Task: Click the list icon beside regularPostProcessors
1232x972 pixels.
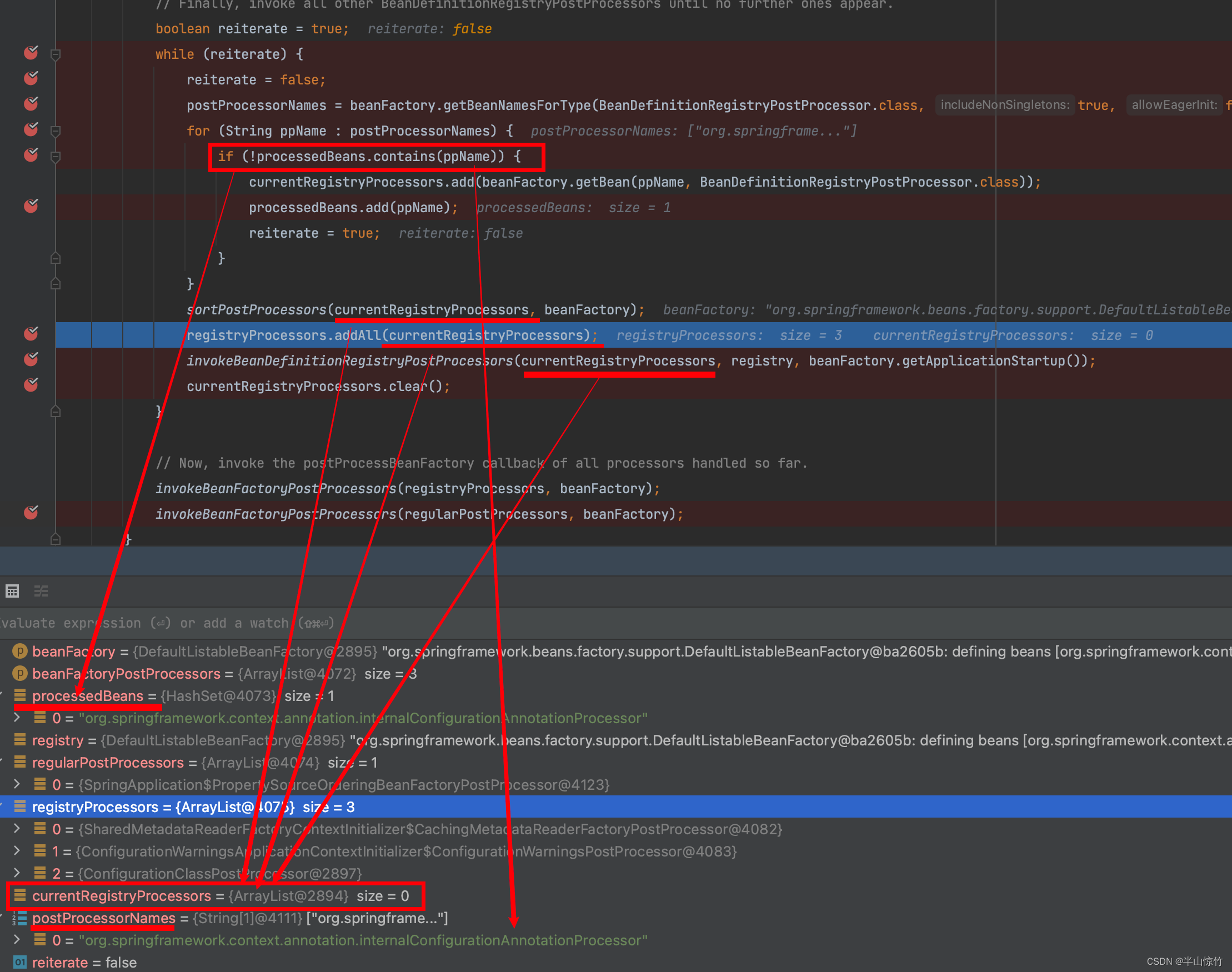Action: (x=20, y=761)
